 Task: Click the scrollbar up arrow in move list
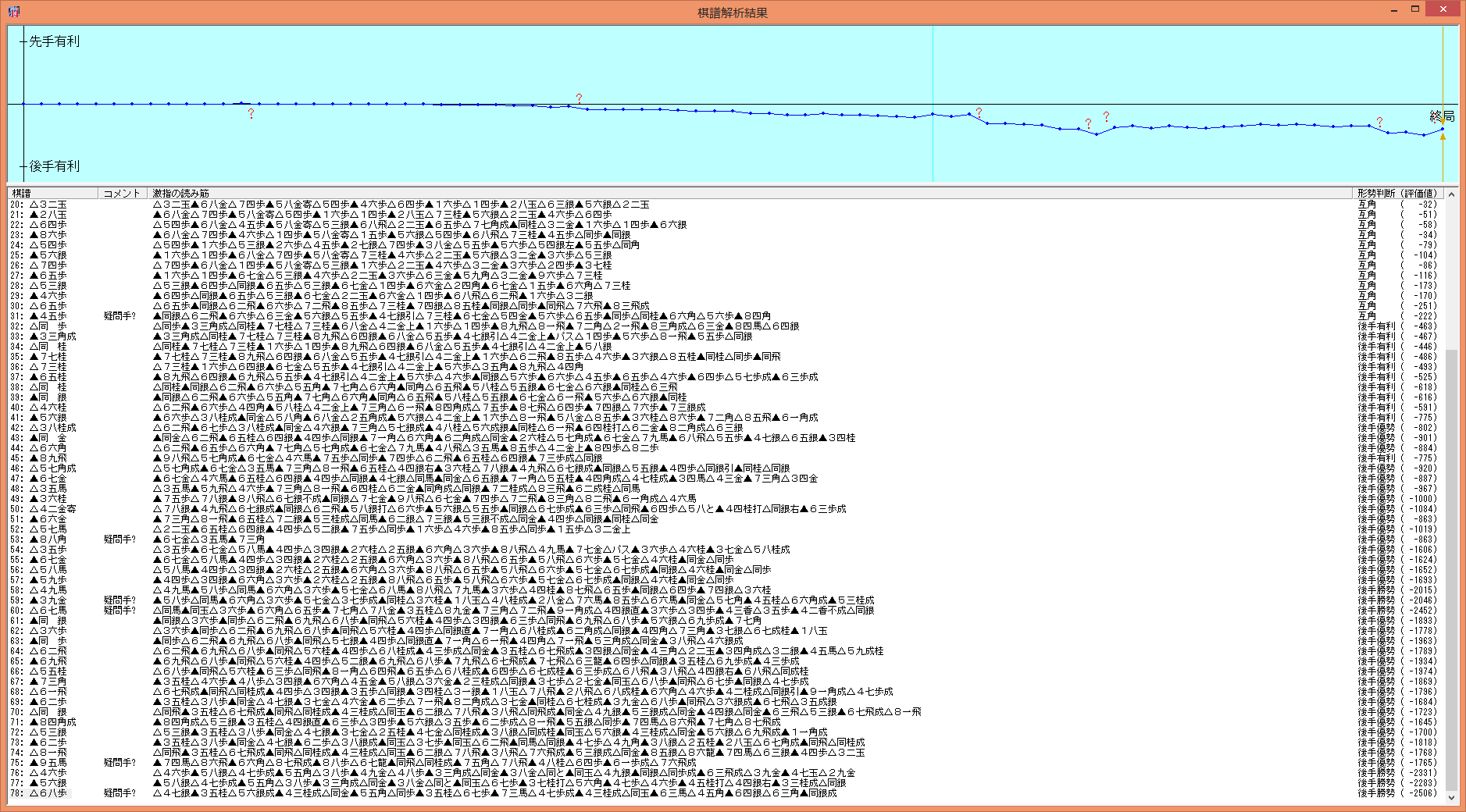click(1451, 194)
